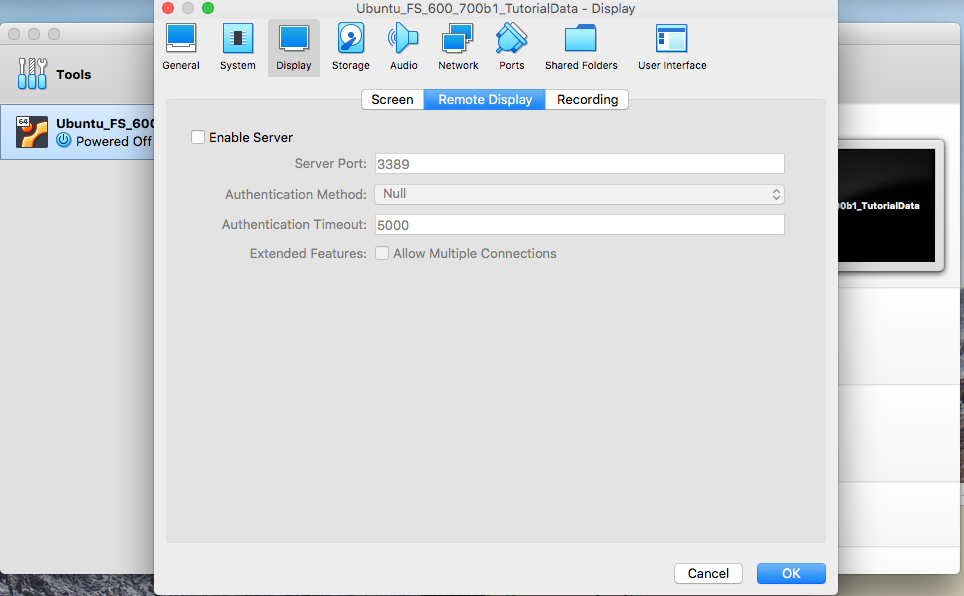This screenshot has width=964, height=596.
Task: Click the Display settings icon
Action: point(294,47)
